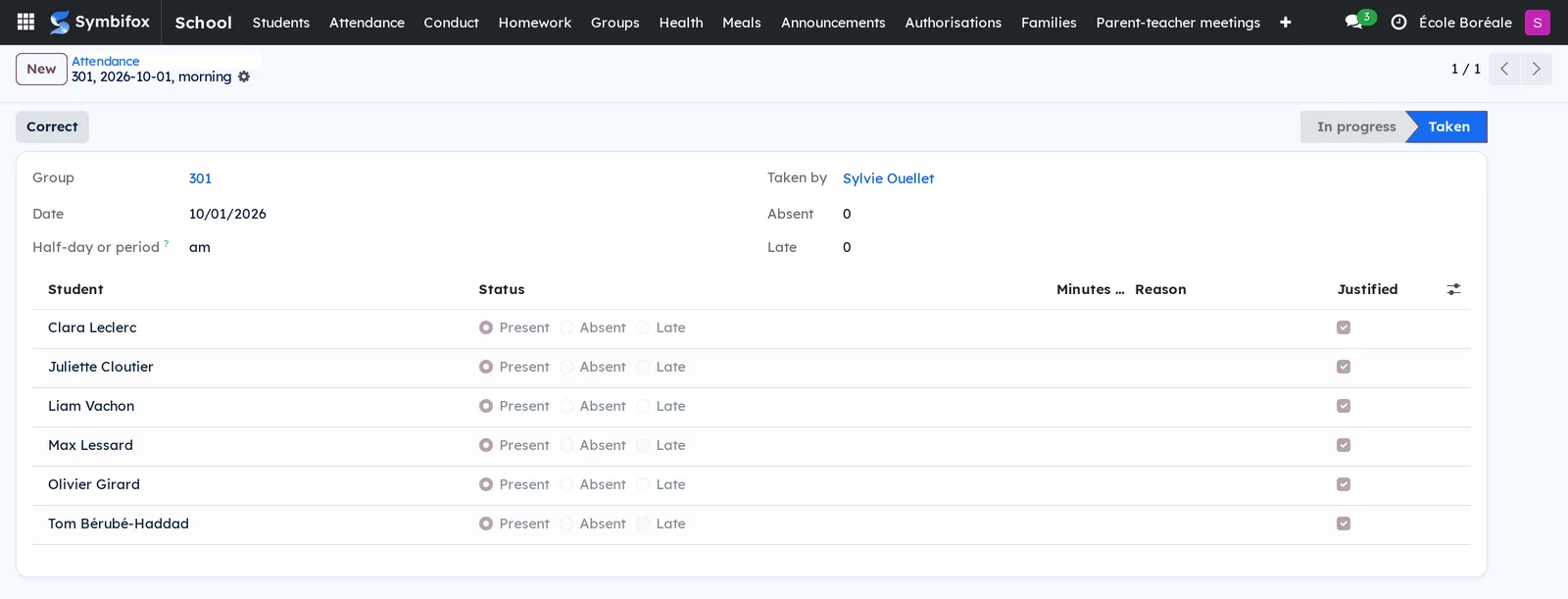Click the New button

(x=41, y=69)
